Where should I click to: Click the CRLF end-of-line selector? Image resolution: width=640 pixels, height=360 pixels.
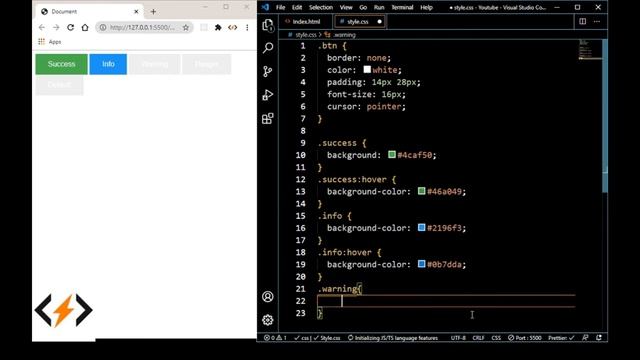478,338
